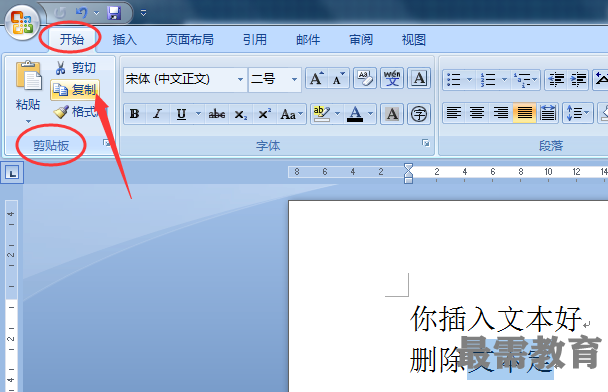The image size is (608, 392).
Task: Open the line spacing menu
Action: click(578, 113)
